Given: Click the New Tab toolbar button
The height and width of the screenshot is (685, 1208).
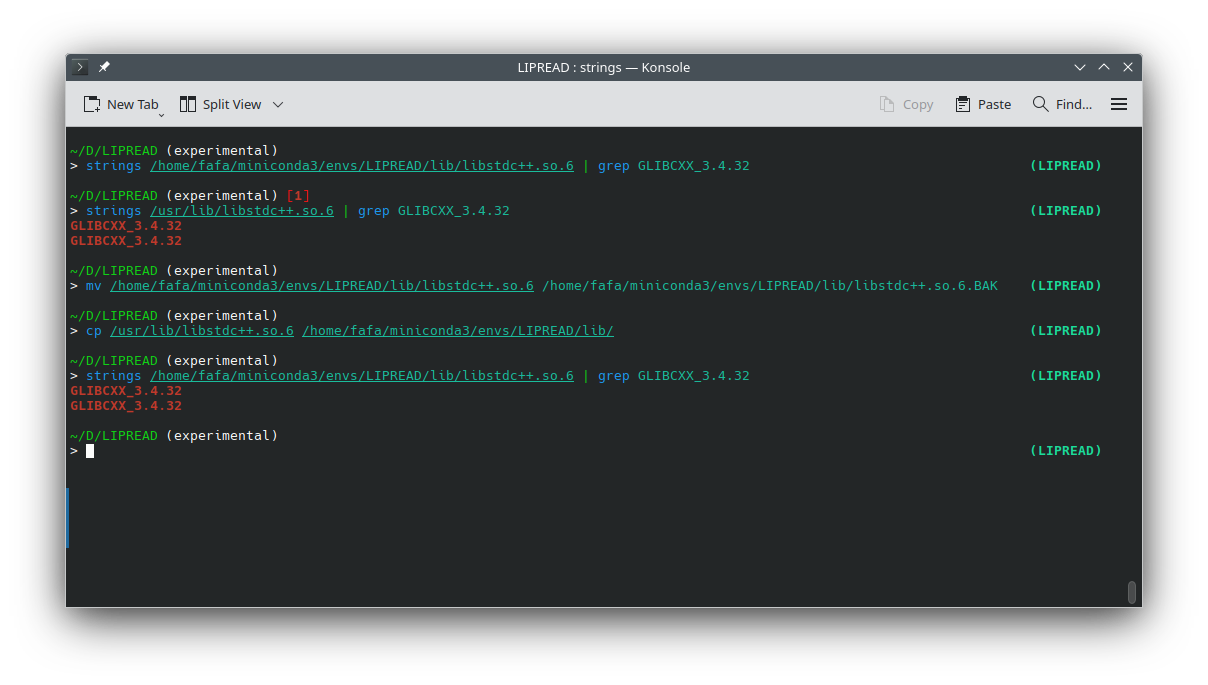Looking at the screenshot, I should (120, 104).
